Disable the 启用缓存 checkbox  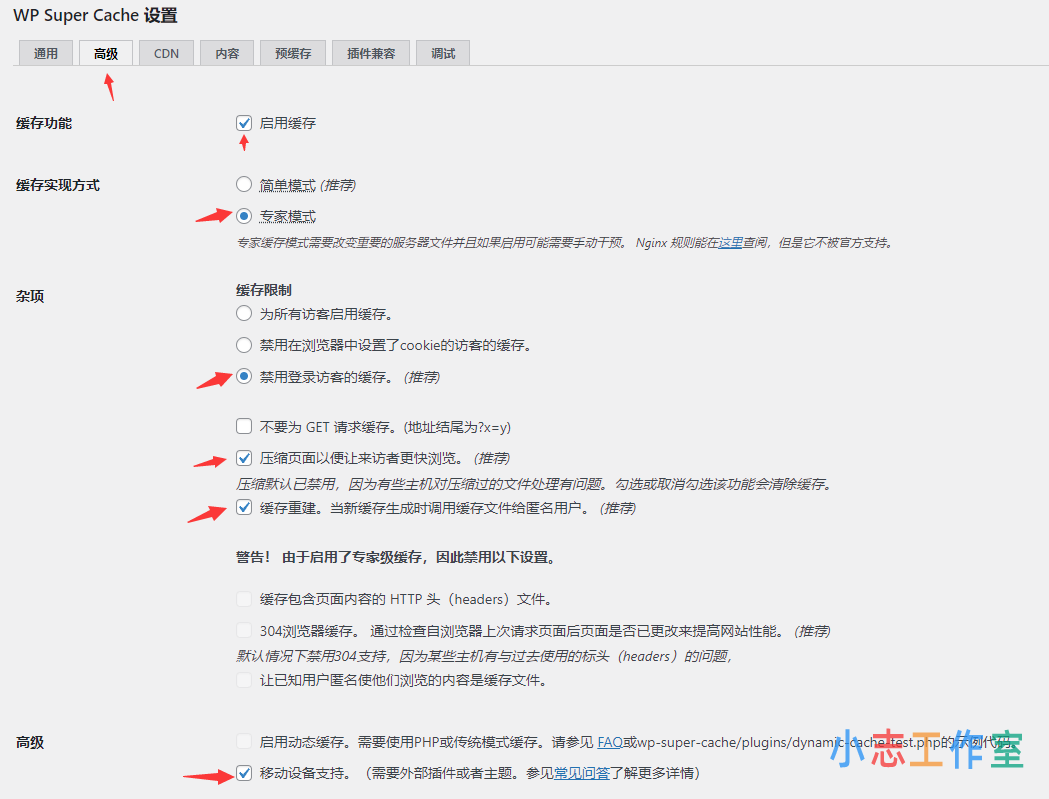tap(244, 122)
